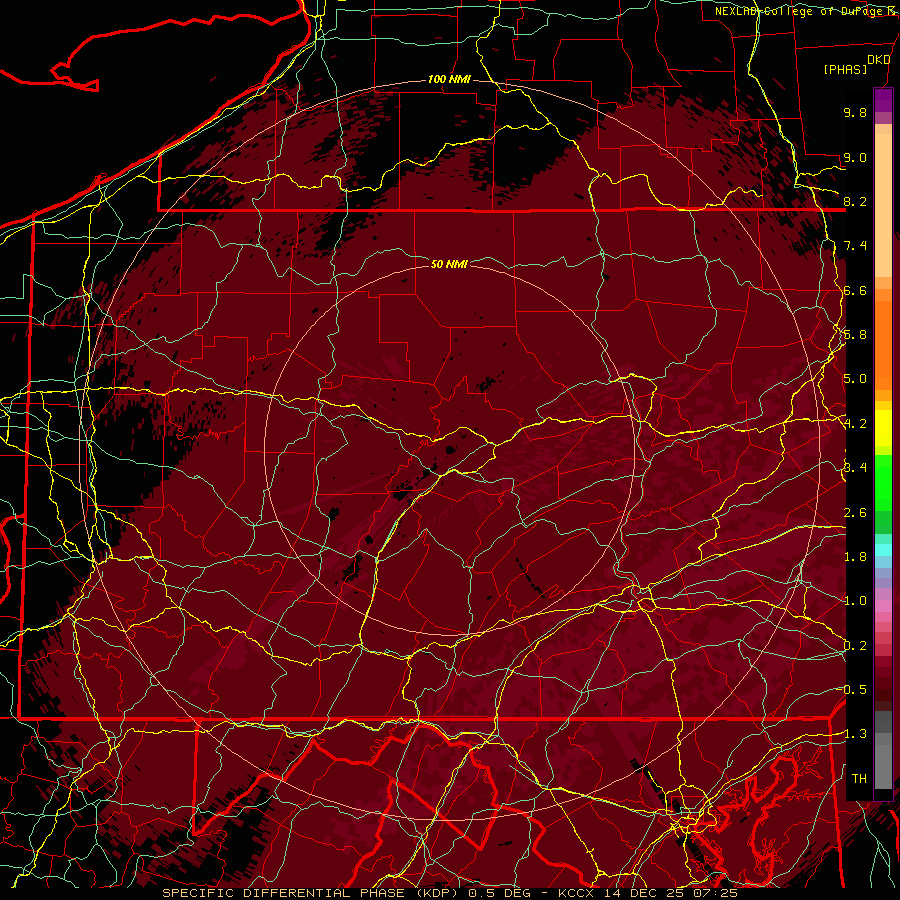Screen dimensions: 900x900
Task: Click the 5.0 scale value label
Action: click(855, 379)
